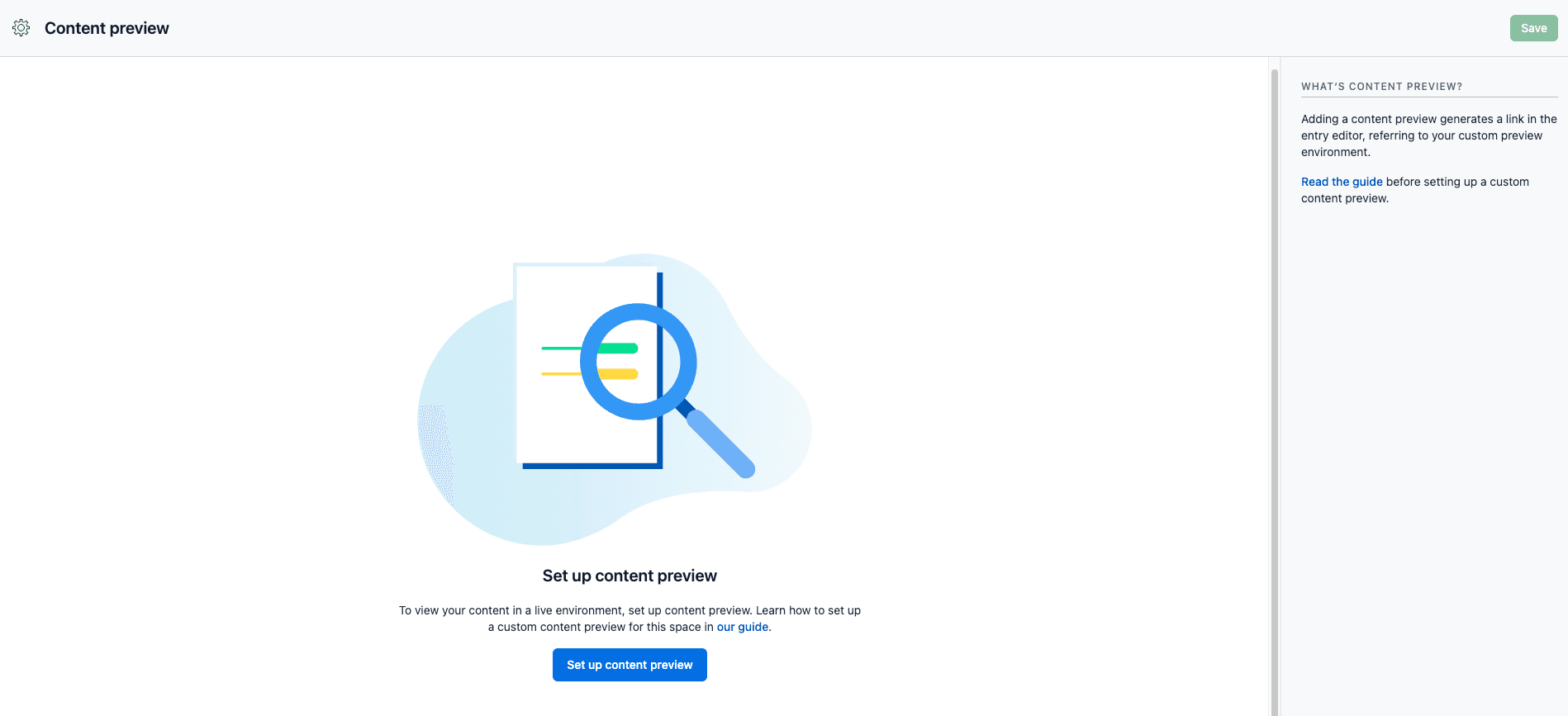The height and width of the screenshot is (716, 1568).
Task: Click the dotted pattern on the illustration
Action: coord(435,450)
